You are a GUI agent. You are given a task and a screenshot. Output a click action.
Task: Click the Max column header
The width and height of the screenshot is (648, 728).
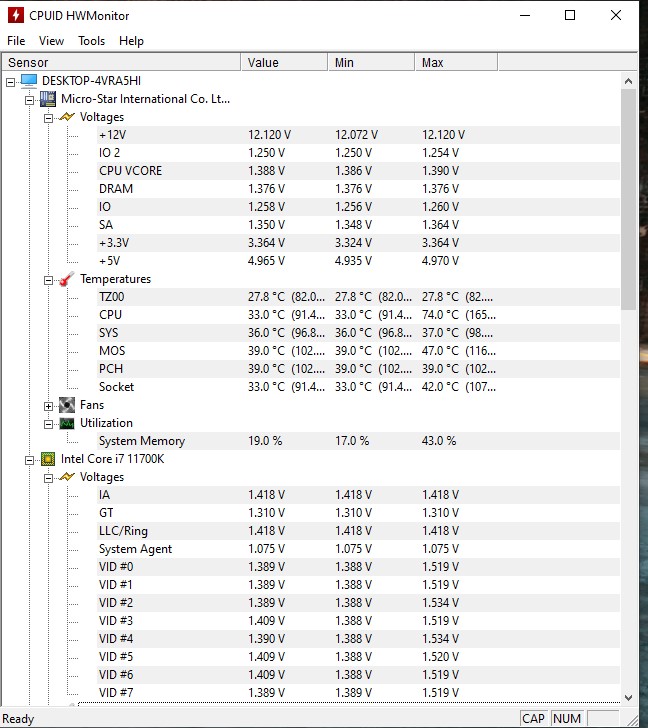click(456, 62)
